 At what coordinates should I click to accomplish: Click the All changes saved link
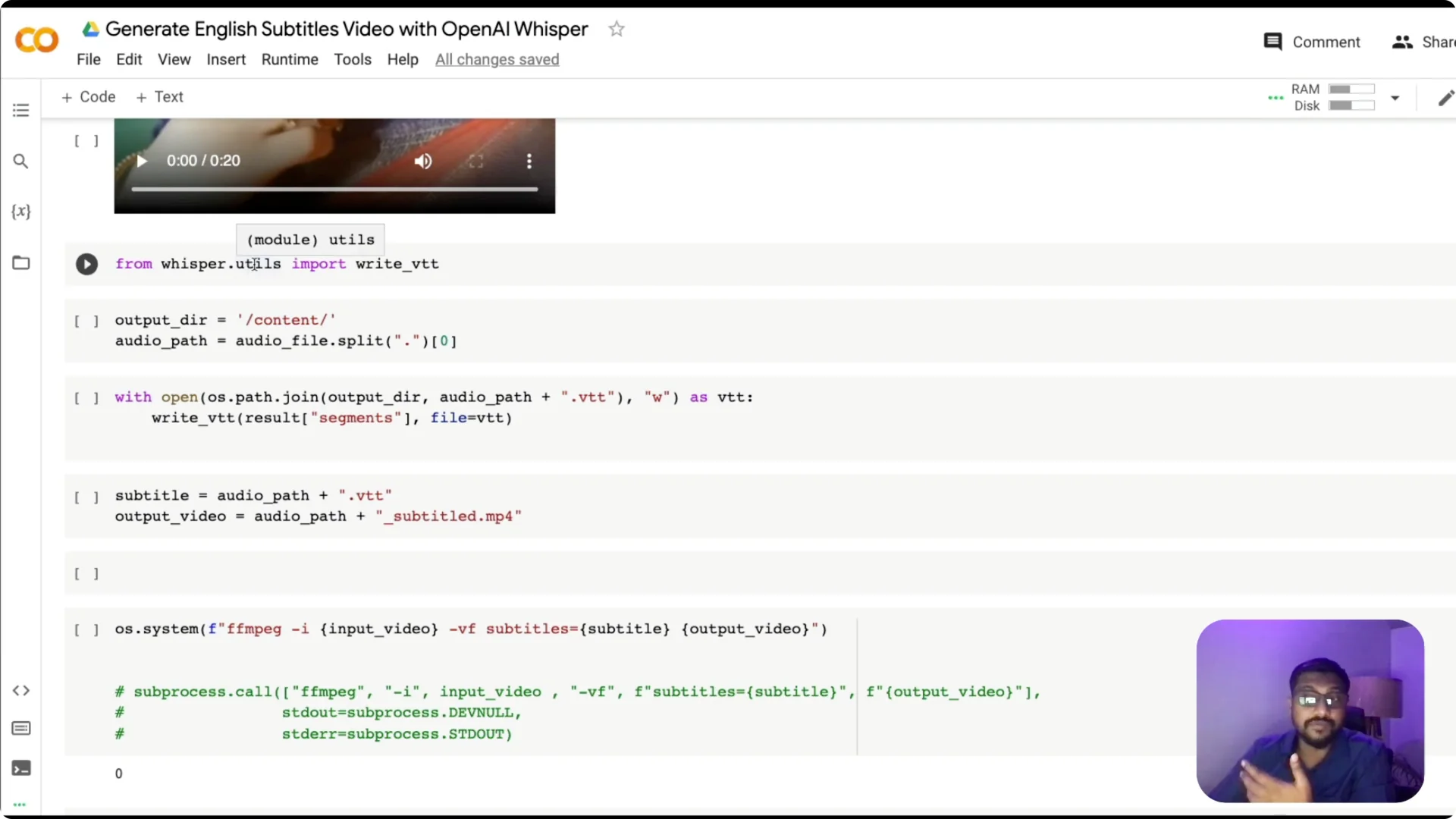497,59
